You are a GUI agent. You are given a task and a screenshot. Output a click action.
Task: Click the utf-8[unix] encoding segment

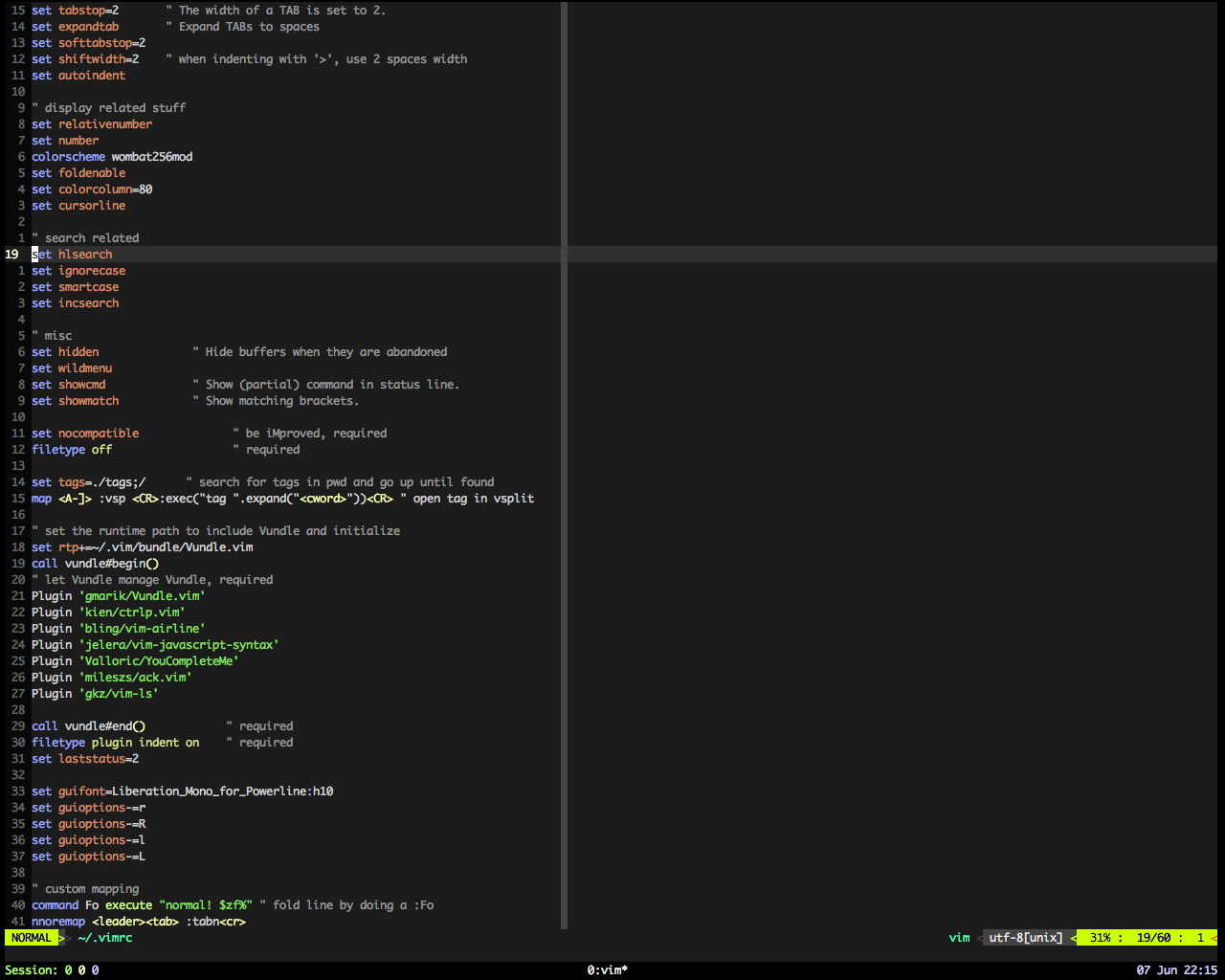click(x=1026, y=938)
